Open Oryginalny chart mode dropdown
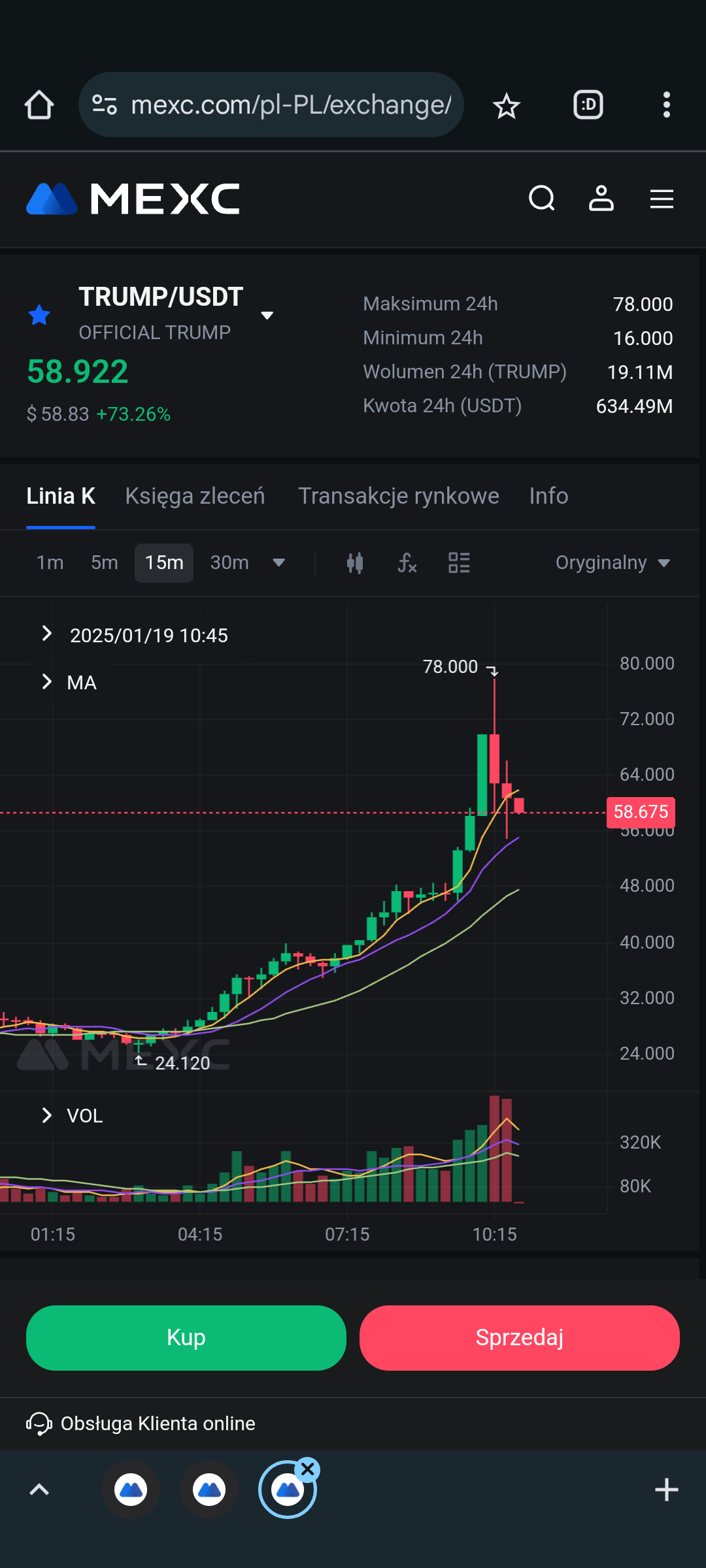This screenshot has height=1568, width=706. point(612,563)
